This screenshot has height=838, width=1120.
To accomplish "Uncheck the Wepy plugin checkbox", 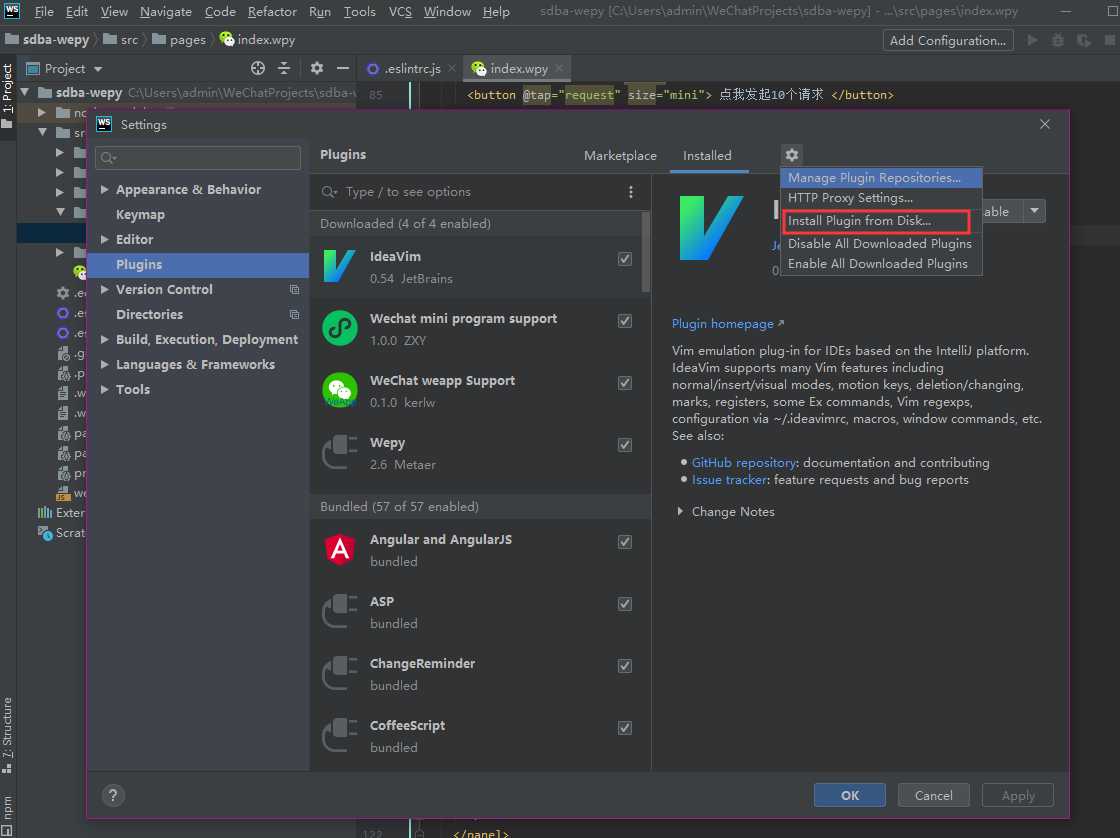I will [x=625, y=445].
